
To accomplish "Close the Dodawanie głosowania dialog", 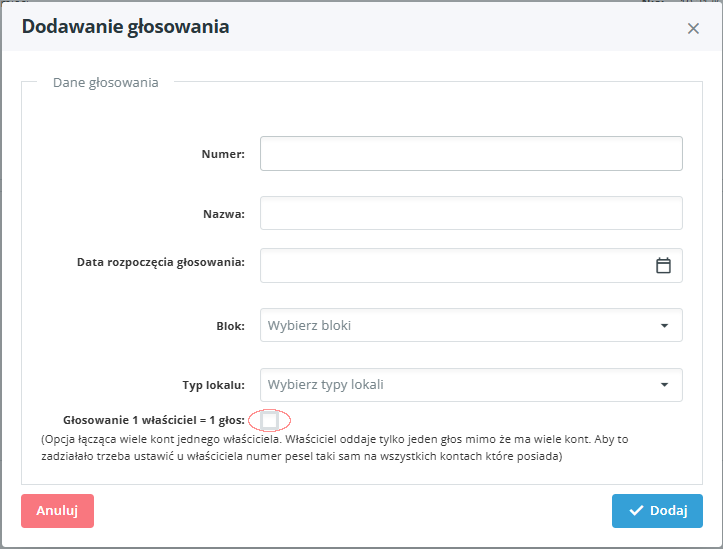I will pos(693,29).
